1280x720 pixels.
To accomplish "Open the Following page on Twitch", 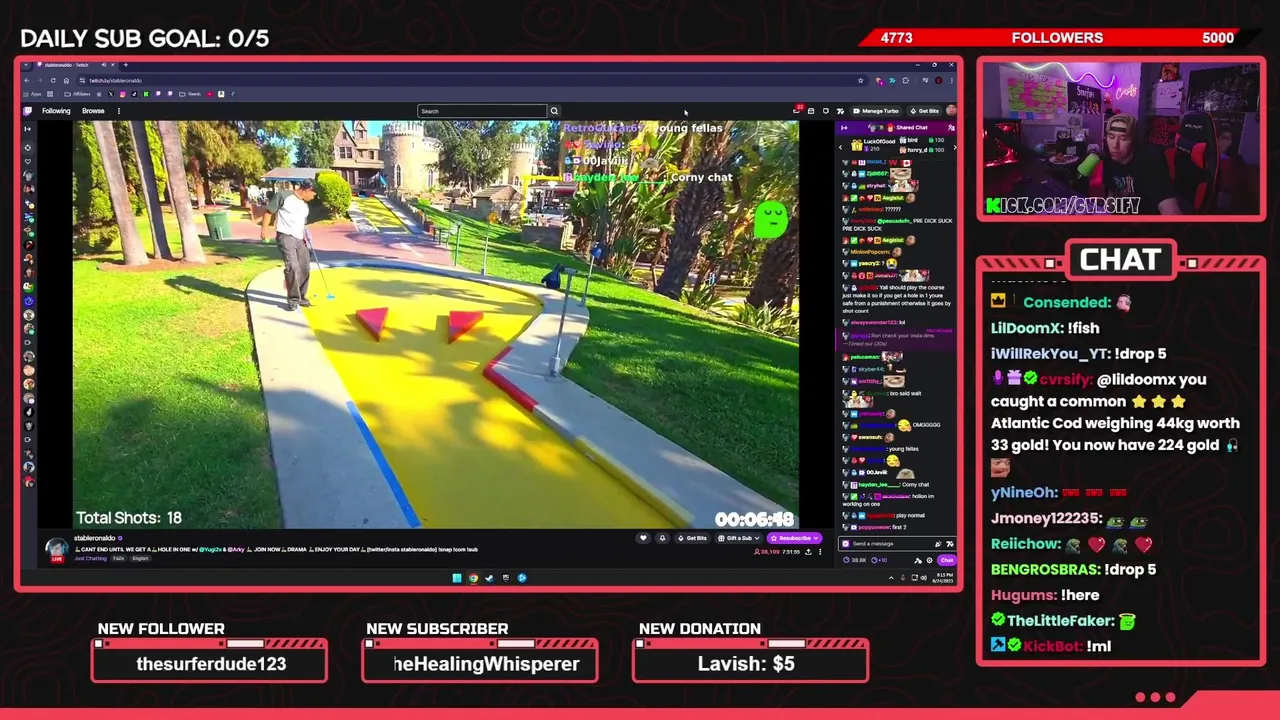I will pyautogui.click(x=56, y=111).
